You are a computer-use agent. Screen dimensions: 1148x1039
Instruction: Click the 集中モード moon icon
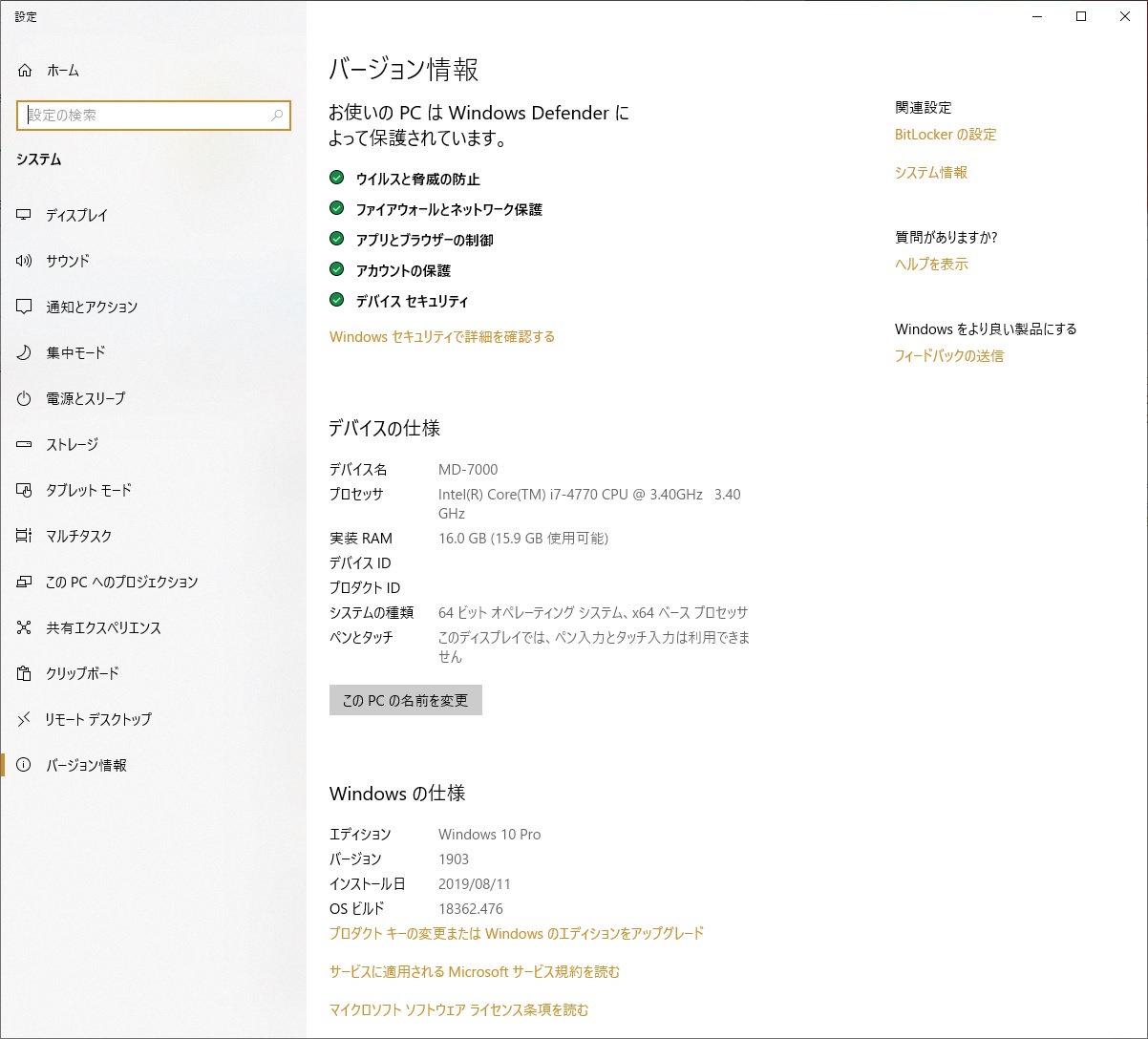[x=25, y=352]
